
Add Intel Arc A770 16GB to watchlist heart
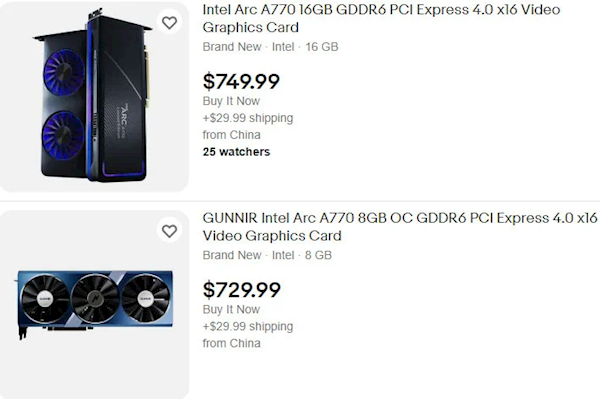pyautogui.click(x=169, y=23)
